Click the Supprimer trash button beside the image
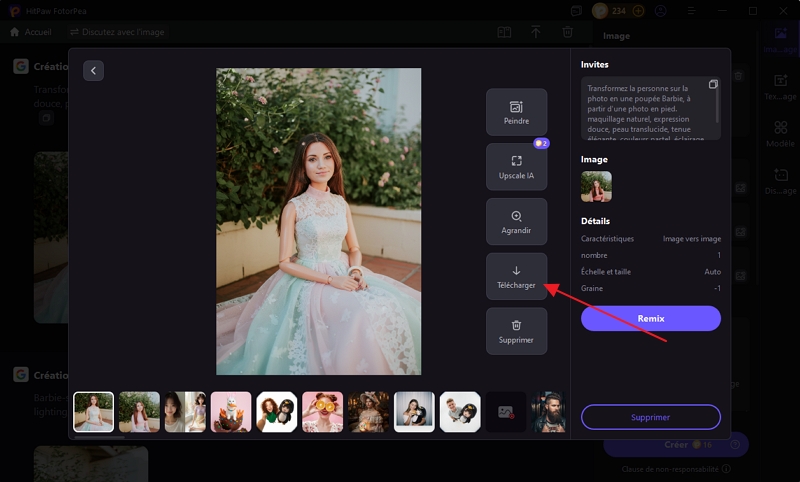Screen dimensions: 800x482 (x=516, y=331)
